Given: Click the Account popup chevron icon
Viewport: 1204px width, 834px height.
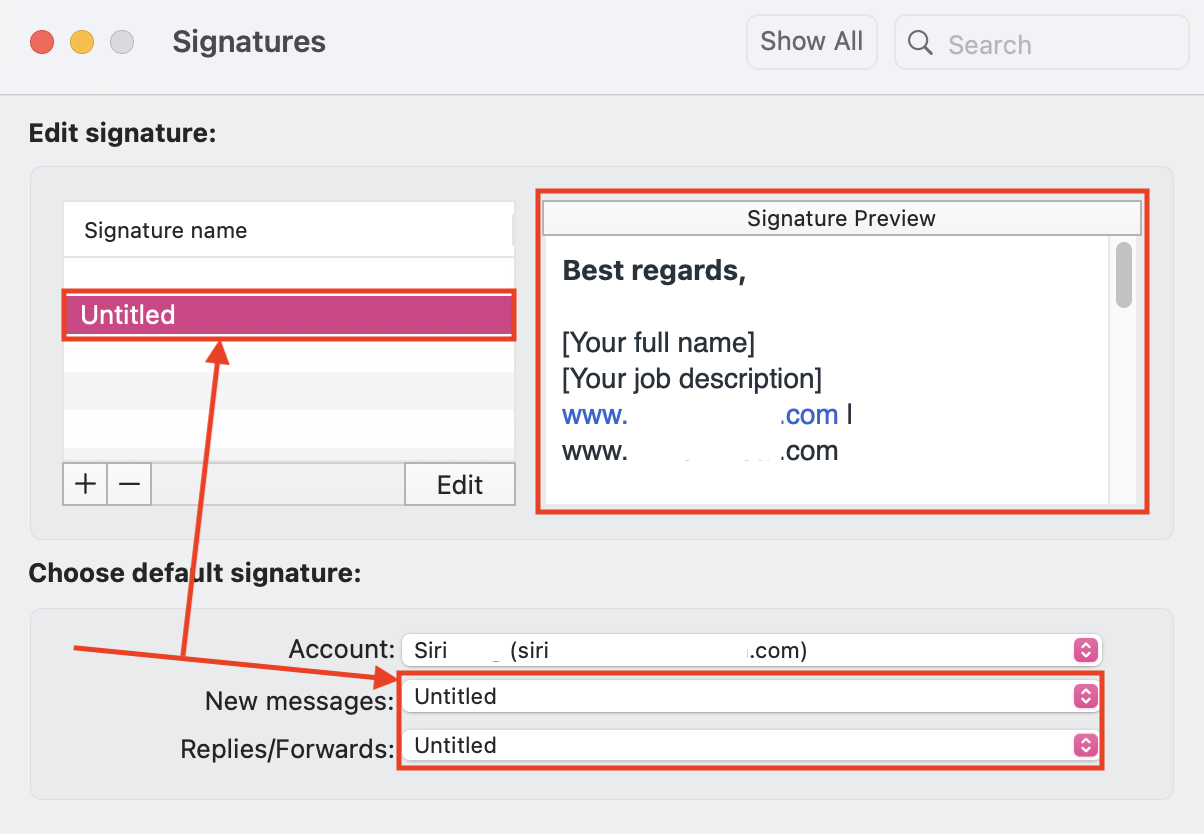Looking at the screenshot, I should coord(1085,650).
